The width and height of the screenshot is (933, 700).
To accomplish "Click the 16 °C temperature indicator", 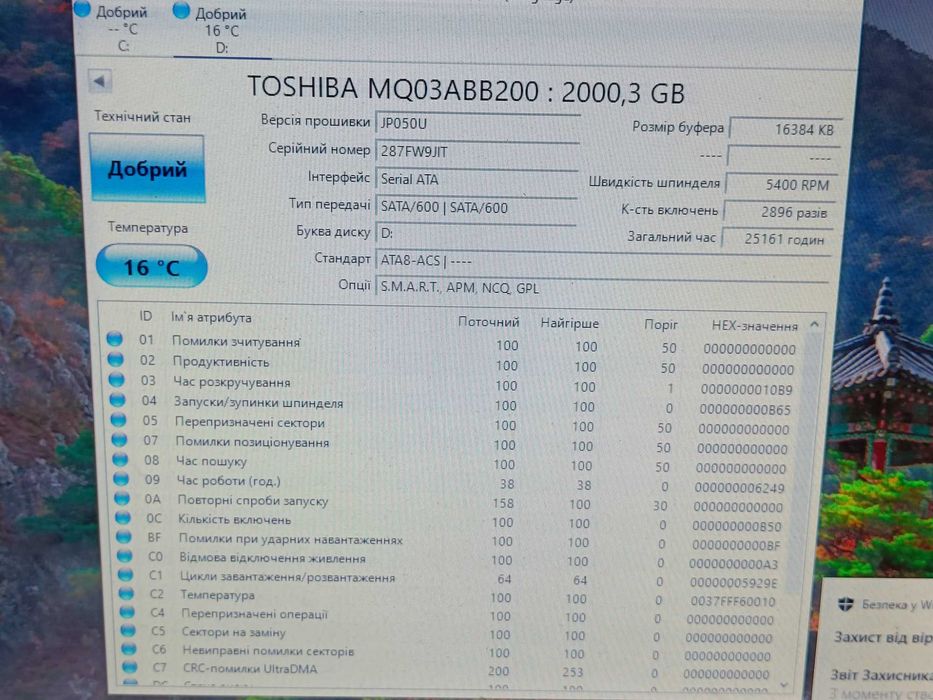I will pos(151,267).
